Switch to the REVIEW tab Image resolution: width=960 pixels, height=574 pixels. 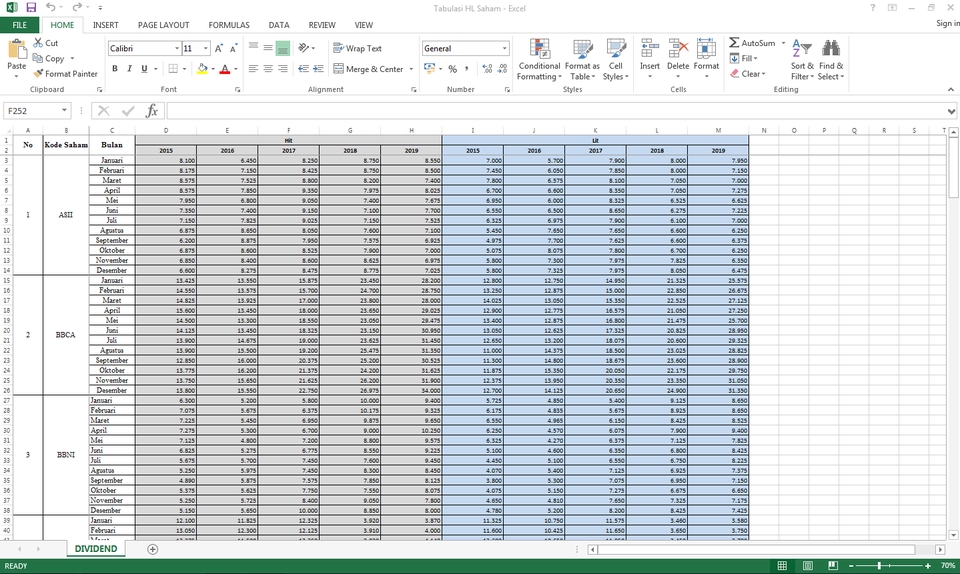tap(321, 25)
